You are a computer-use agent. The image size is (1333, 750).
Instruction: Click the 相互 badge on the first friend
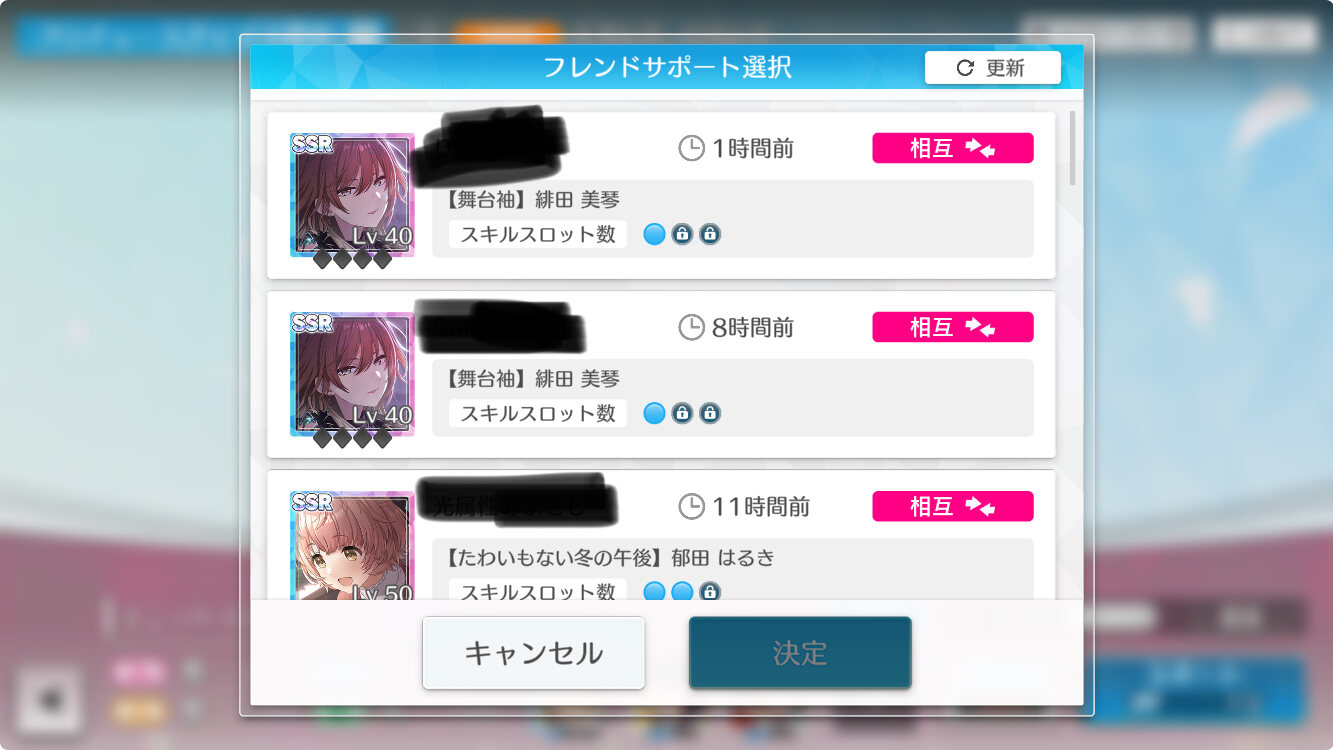pyautogui.click(x=953, y=148)
